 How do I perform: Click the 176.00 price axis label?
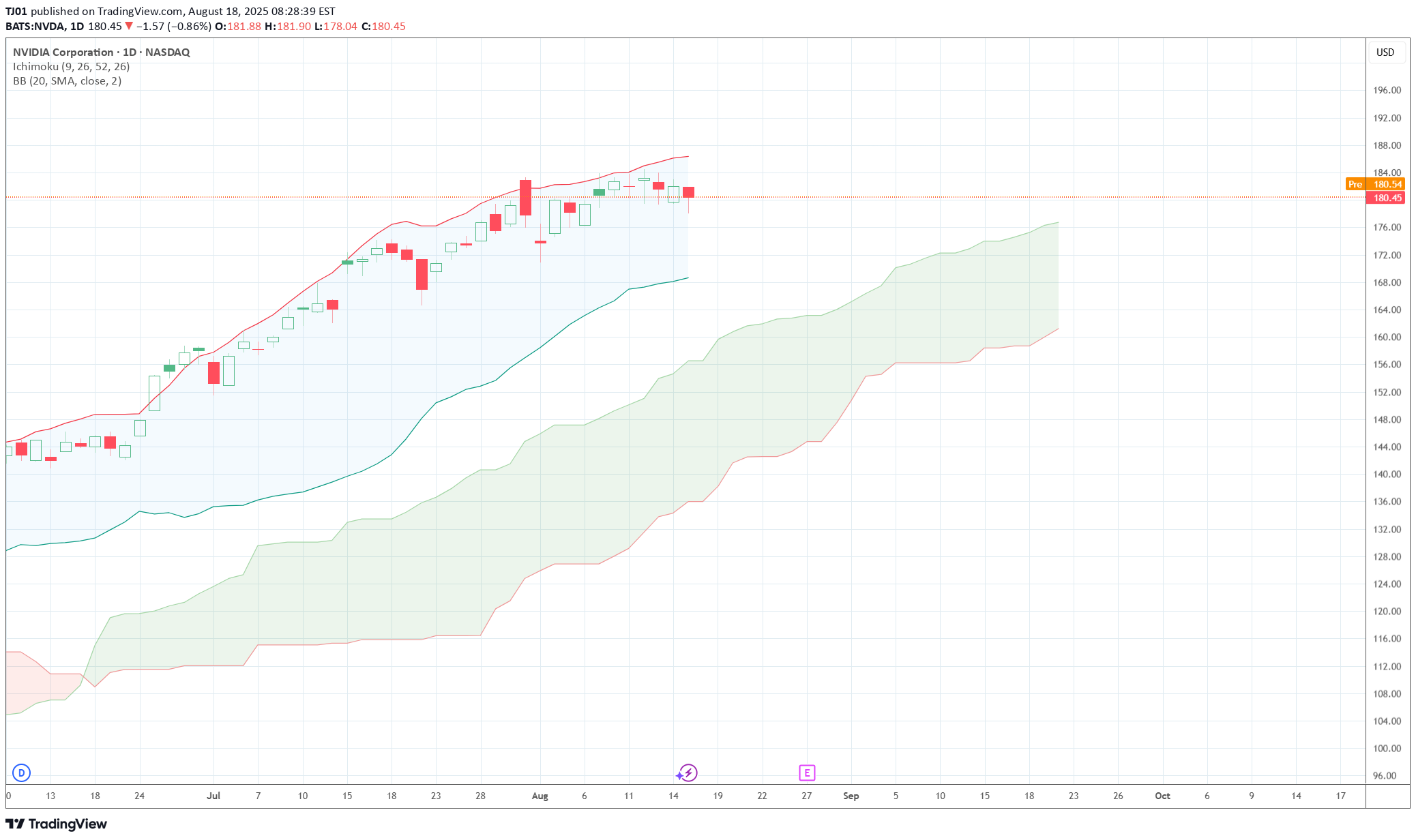pos(1387,227)
